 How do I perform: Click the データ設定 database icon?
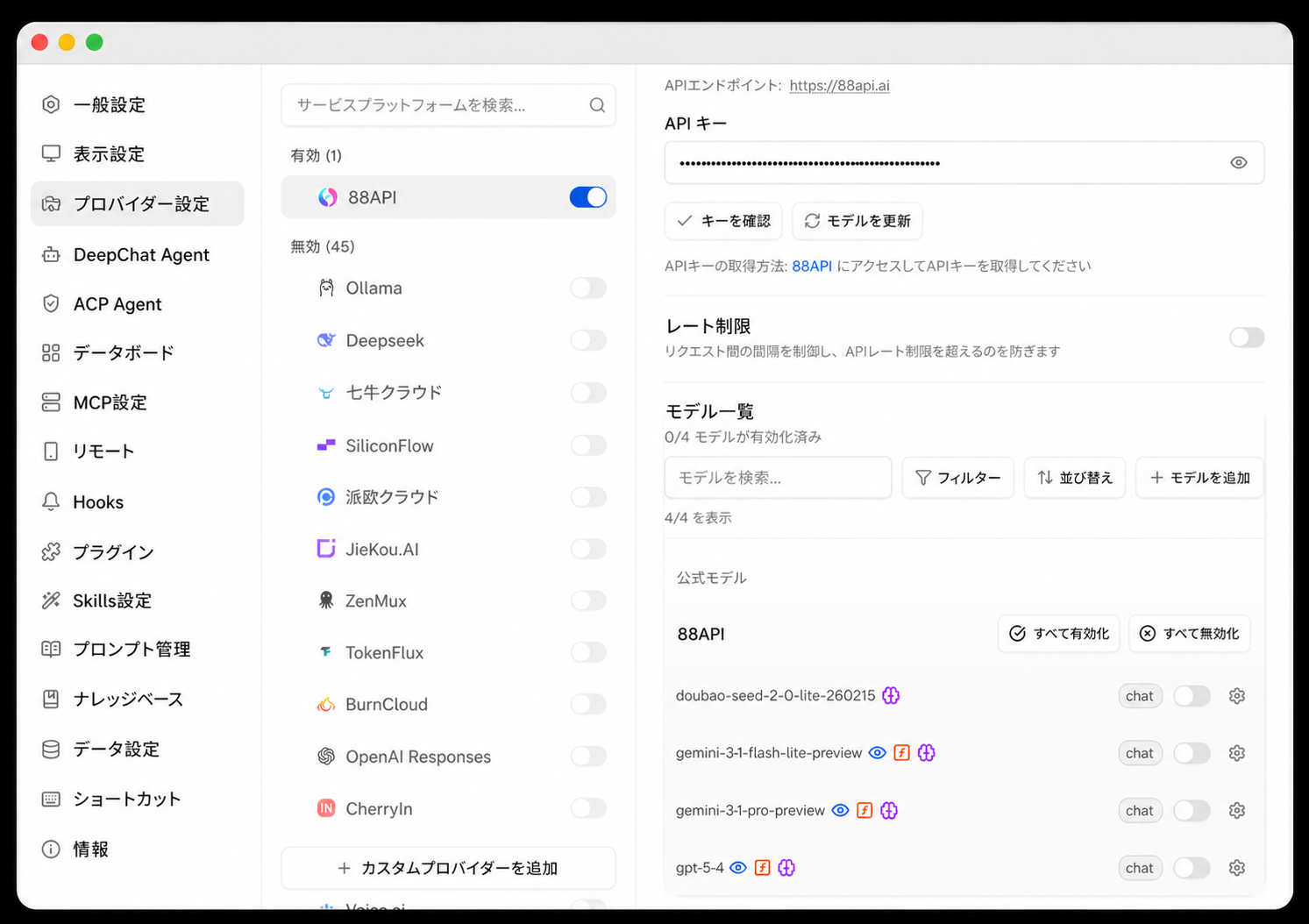(51, 749)
